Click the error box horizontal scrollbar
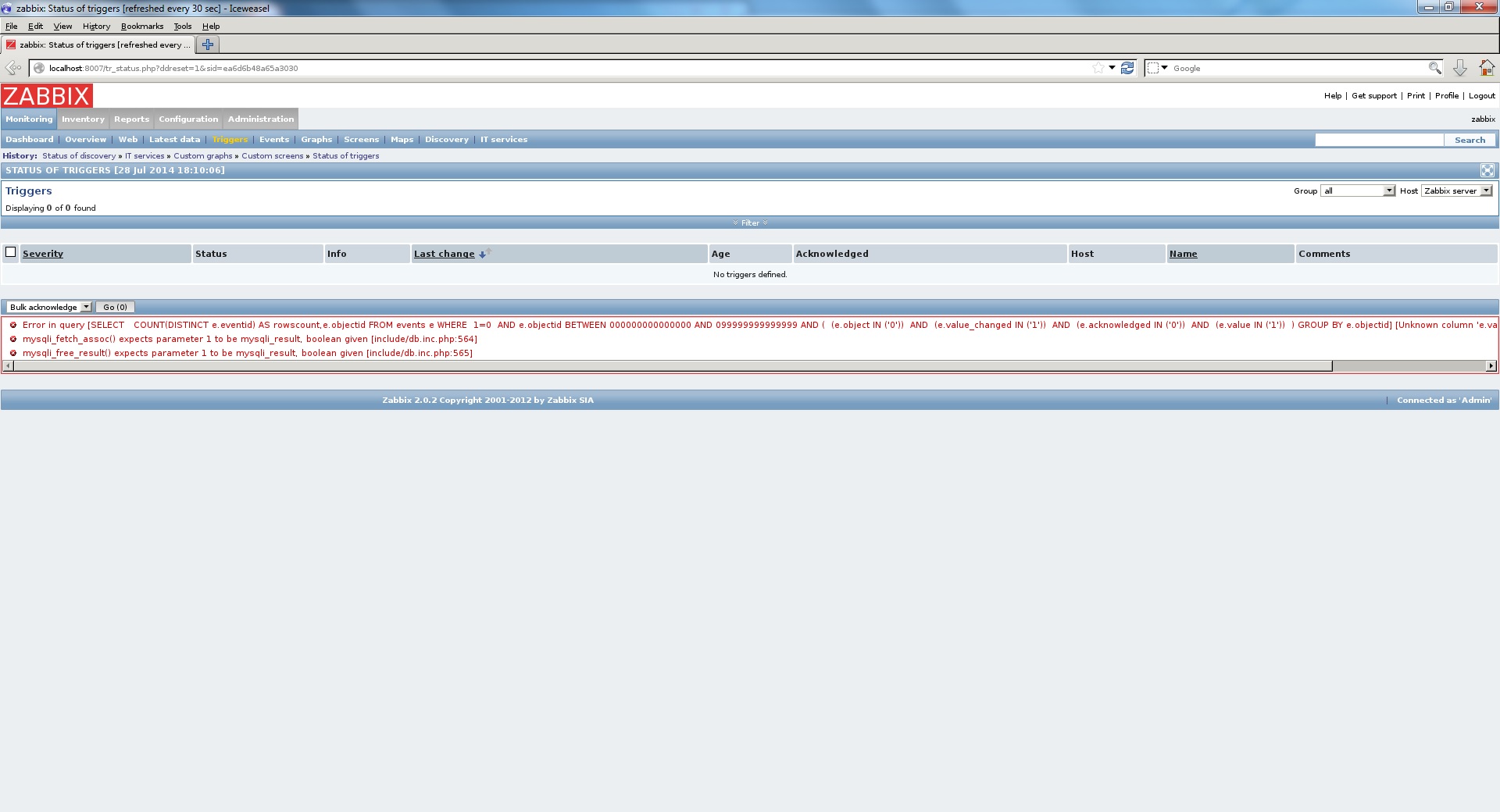The height and width of the screenshot is (812, 1500). coord(672,365)
